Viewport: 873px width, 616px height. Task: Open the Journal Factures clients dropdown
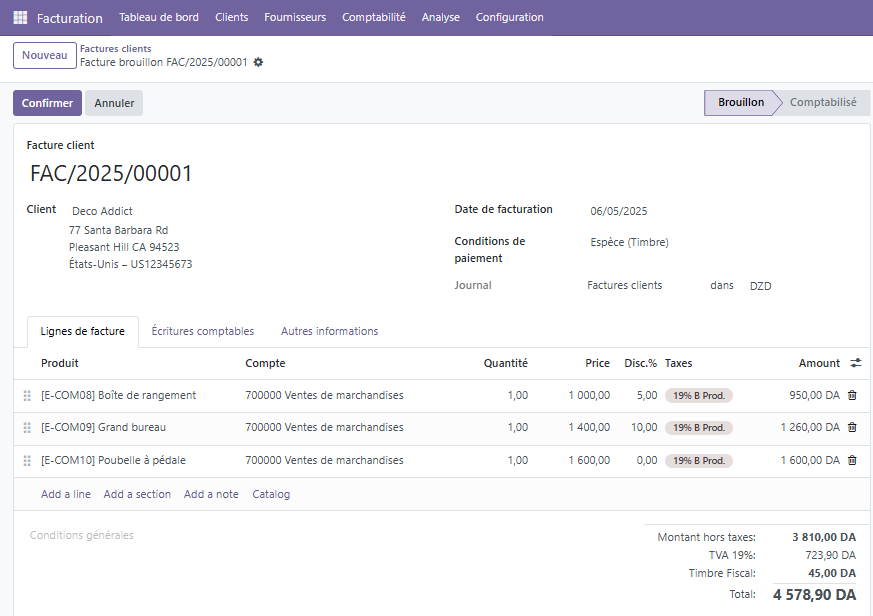click(625, 285)
